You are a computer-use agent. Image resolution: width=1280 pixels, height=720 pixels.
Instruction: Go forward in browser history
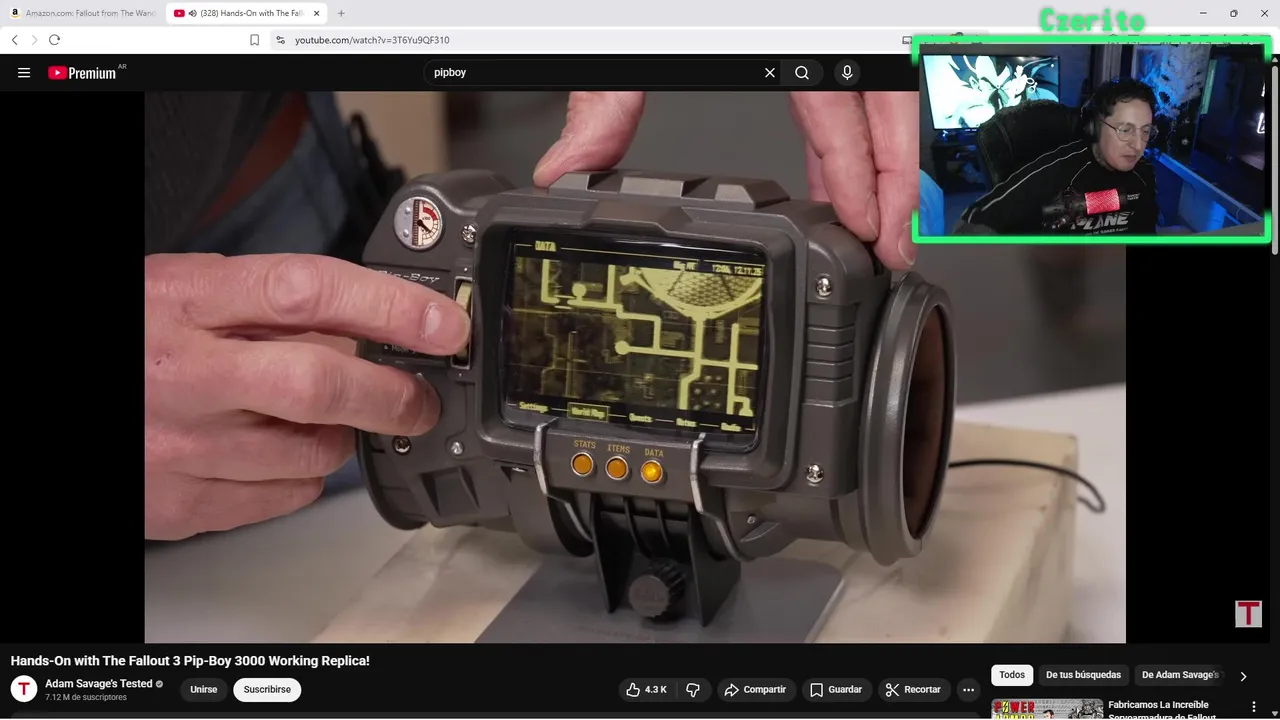pos(34,40)
